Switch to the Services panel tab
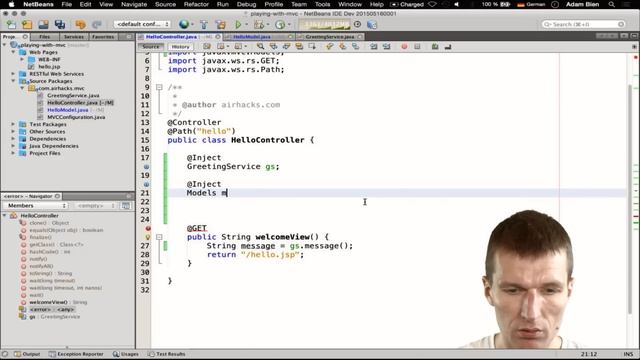Viewport: 640px width, 360px height. pos(73,37)
